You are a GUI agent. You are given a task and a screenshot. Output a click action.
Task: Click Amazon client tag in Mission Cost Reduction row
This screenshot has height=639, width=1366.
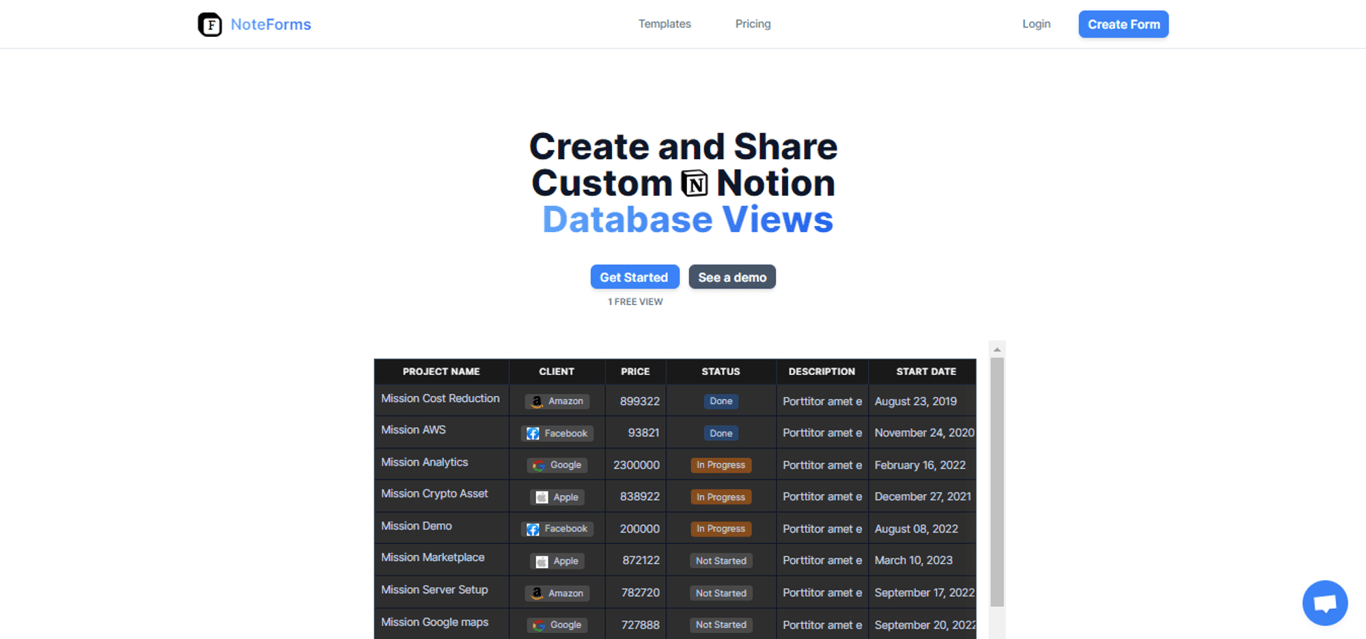pyautogui.click(x=557, y=401)
